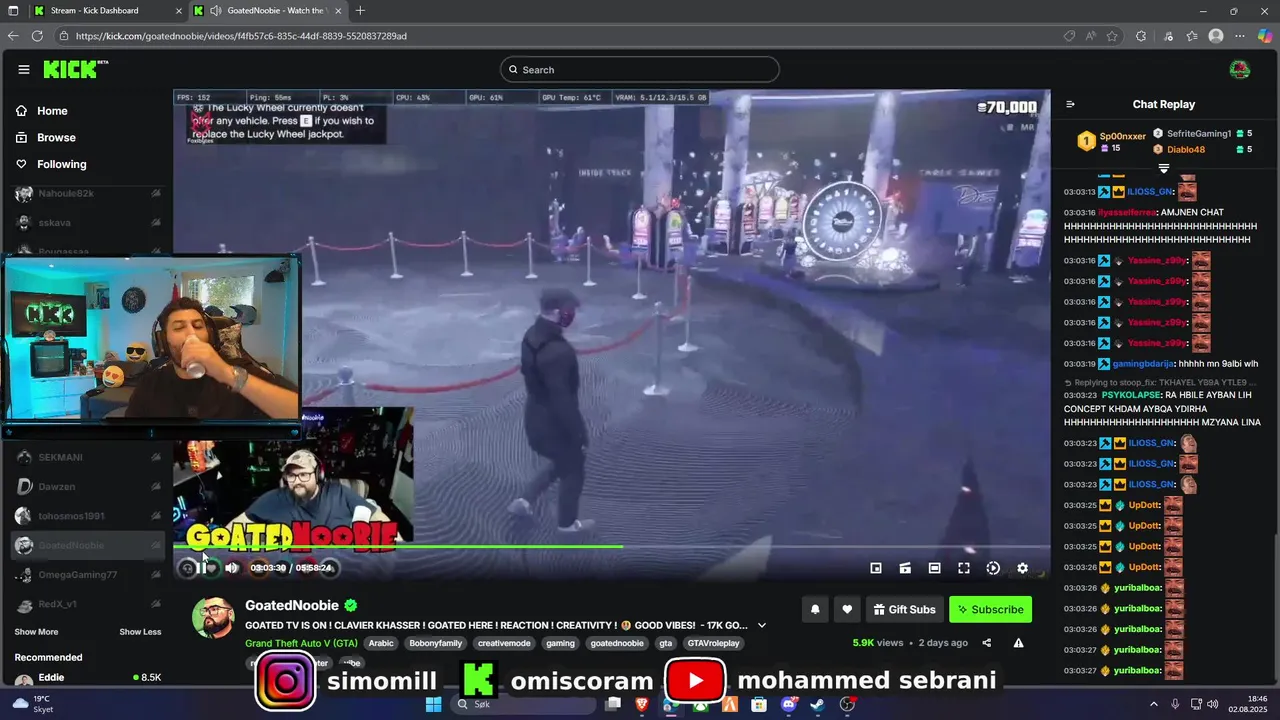The height and width of the screenshot is (720, 1280).
Task: Open RedX_v1 channel in sidebar
Action: click(x=87, y=604)
